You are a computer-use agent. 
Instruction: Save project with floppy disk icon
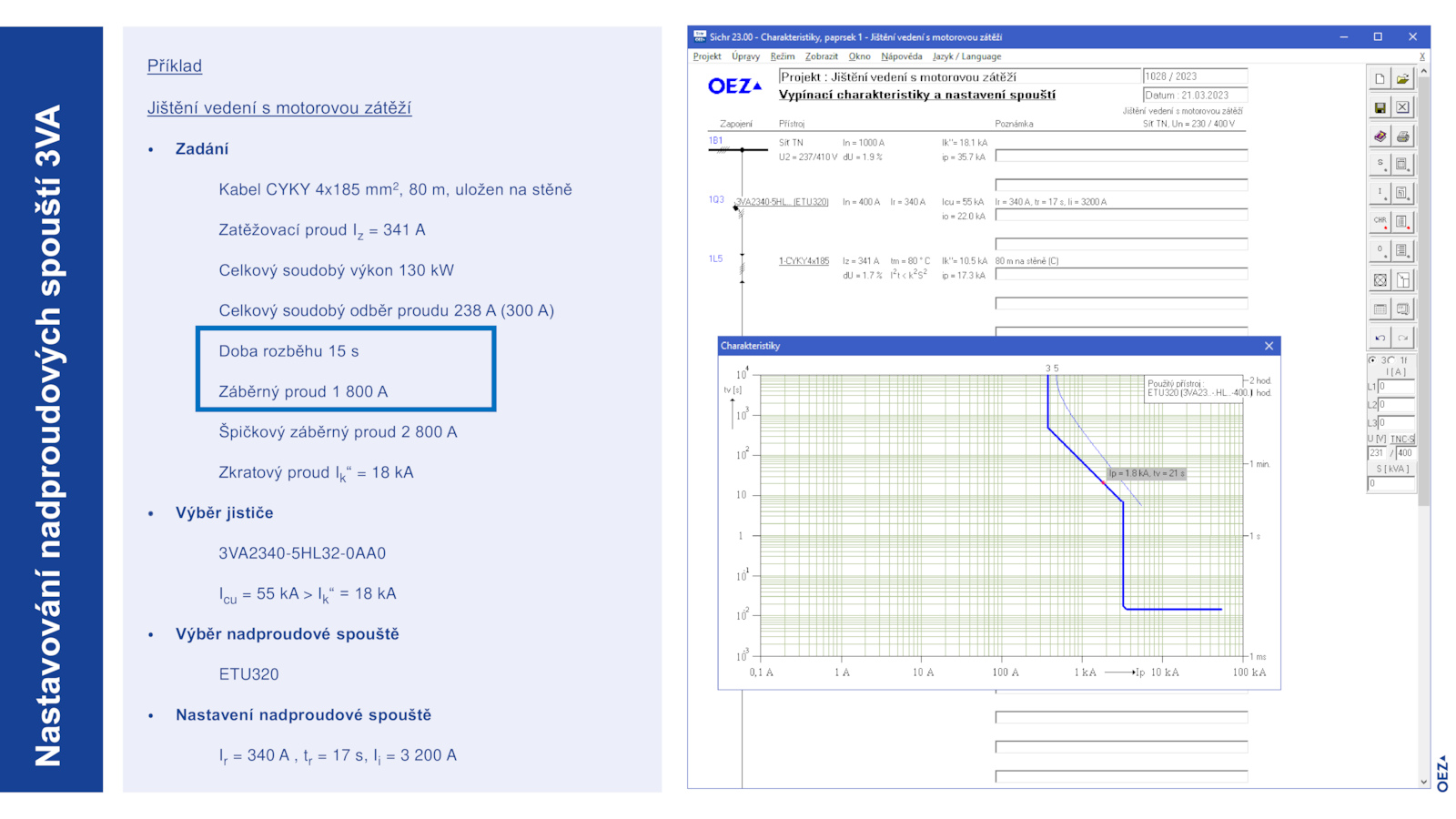pyautogui.click(x=1380, y=107)
